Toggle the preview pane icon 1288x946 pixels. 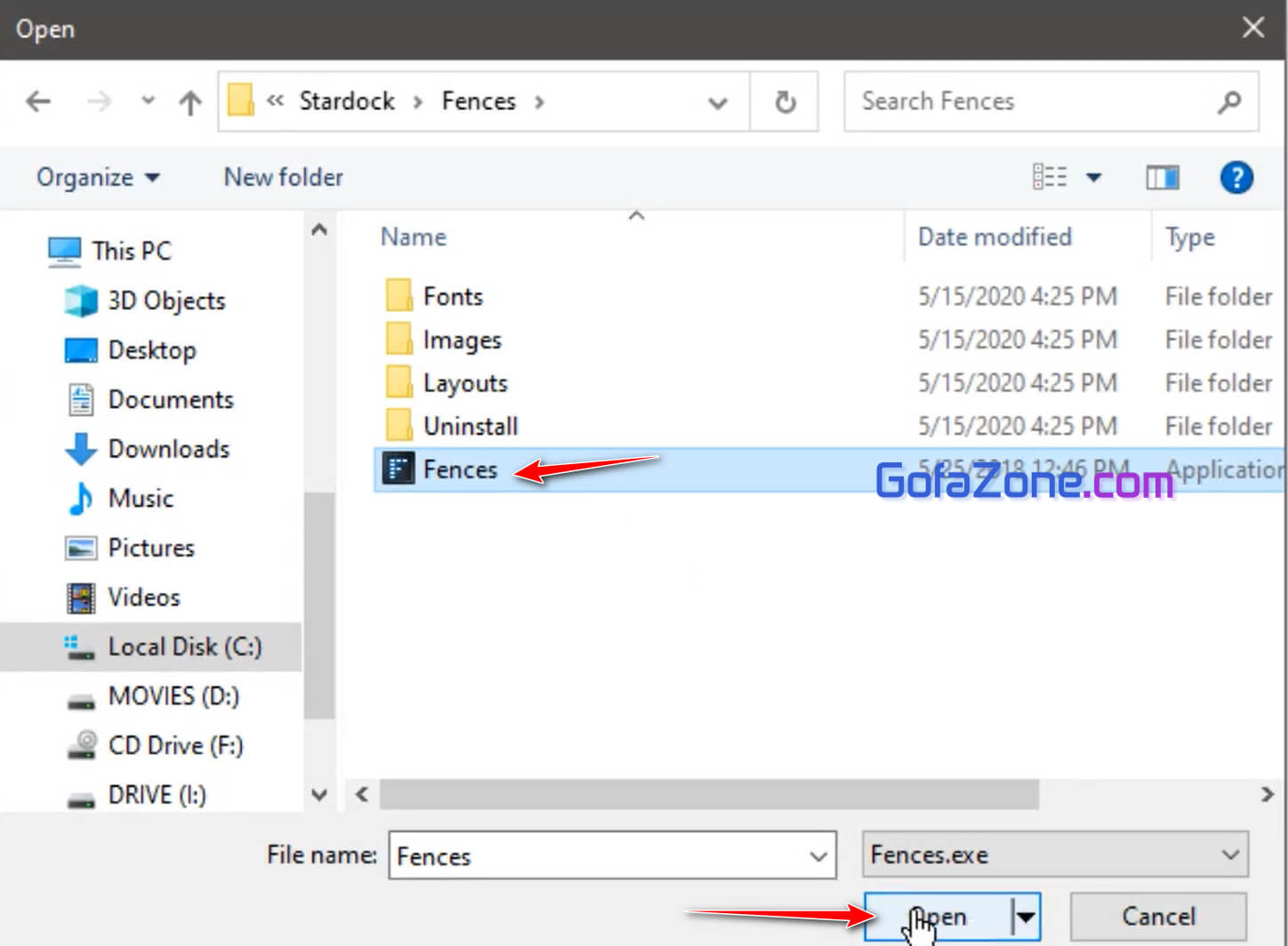point(1162,178)
